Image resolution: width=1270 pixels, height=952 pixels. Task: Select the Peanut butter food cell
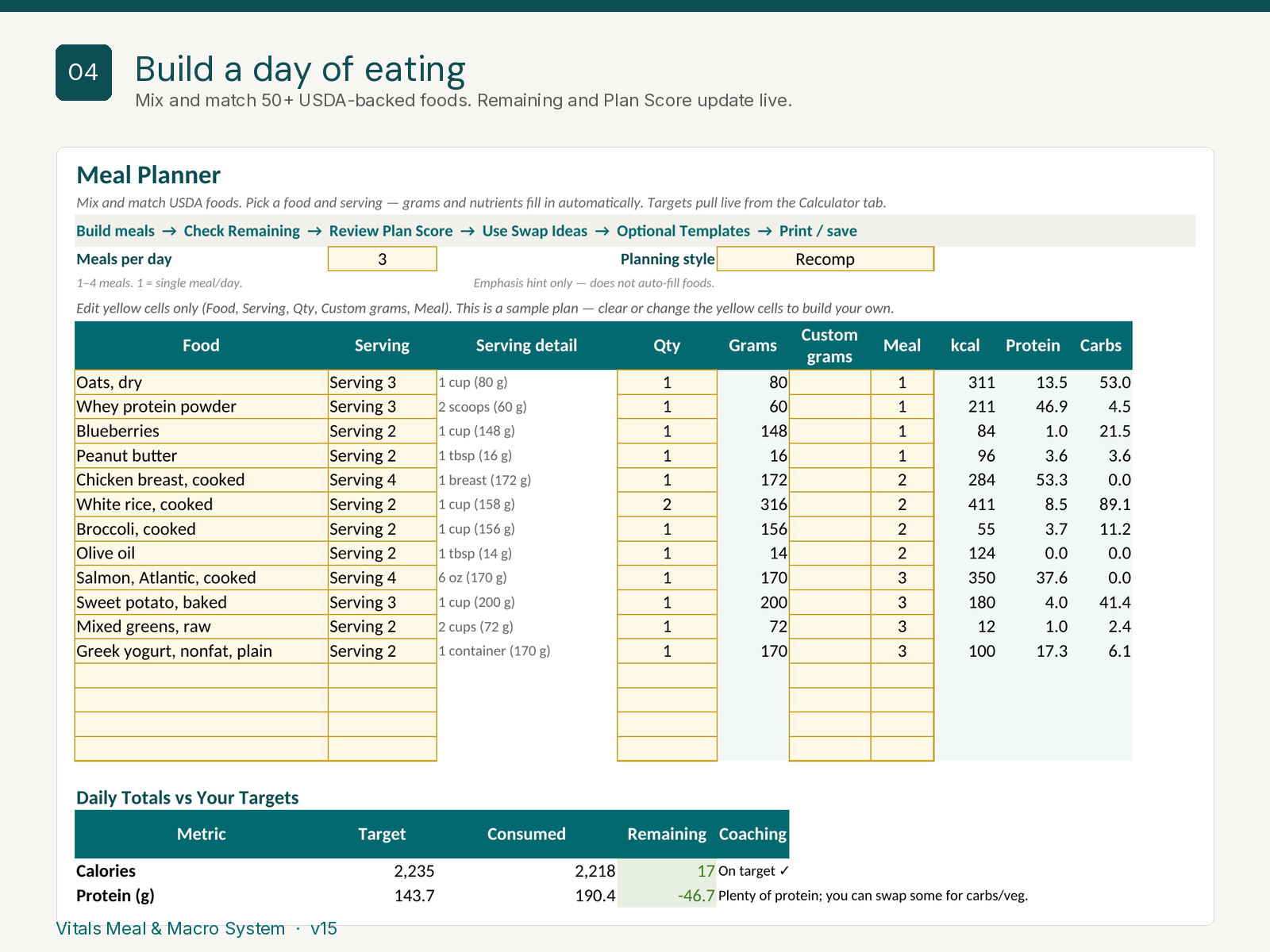202,456
